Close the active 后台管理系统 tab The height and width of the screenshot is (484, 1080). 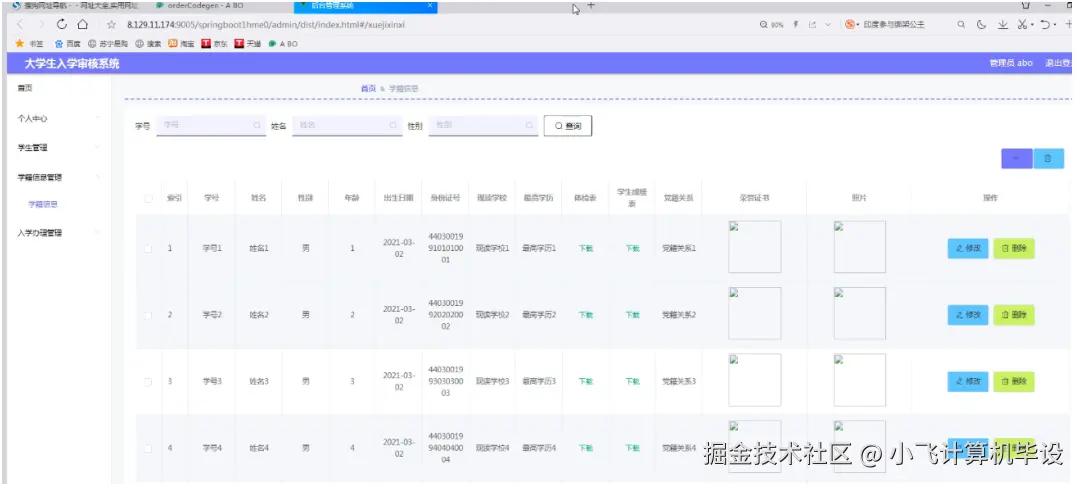(x=430, y=6)
